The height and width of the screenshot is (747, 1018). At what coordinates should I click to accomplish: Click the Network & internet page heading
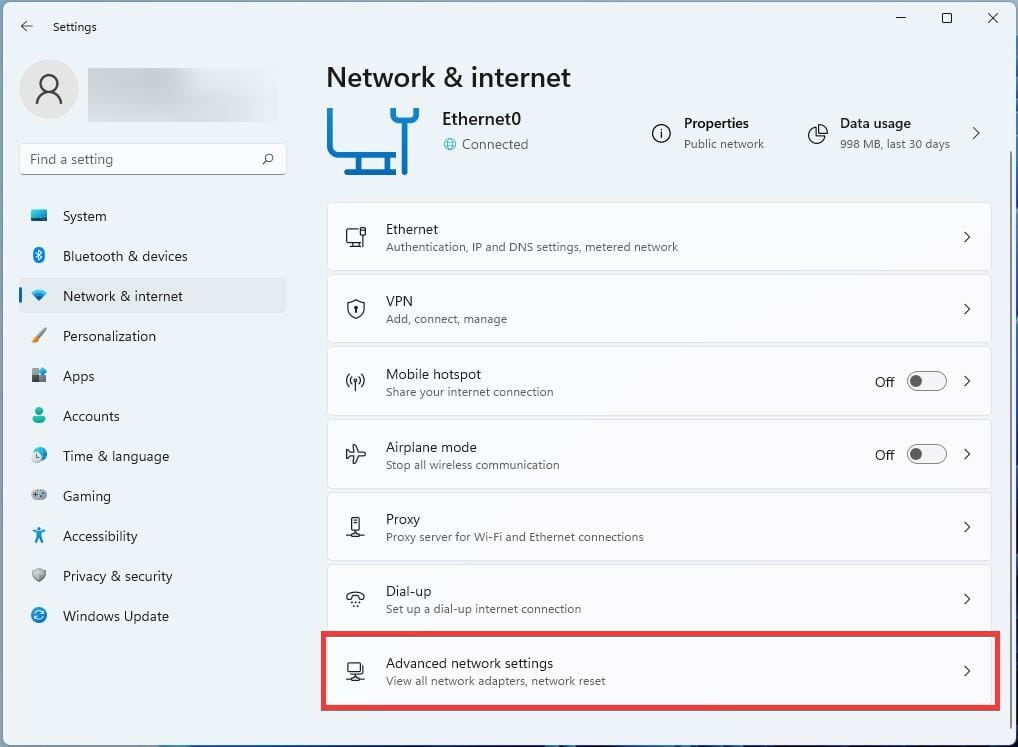click(449, 77)
